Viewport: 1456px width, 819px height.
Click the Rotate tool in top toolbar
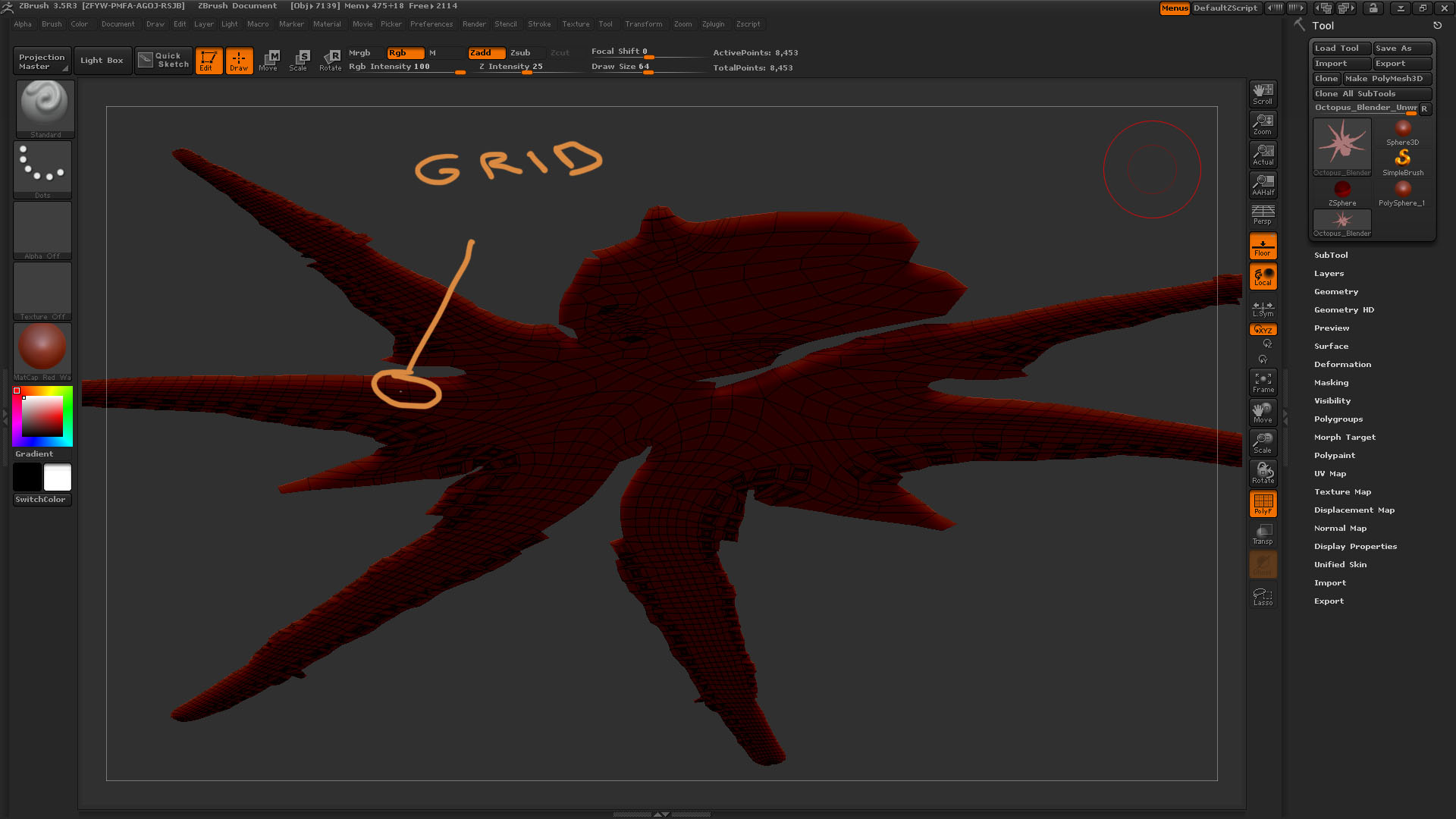[331, 60]
